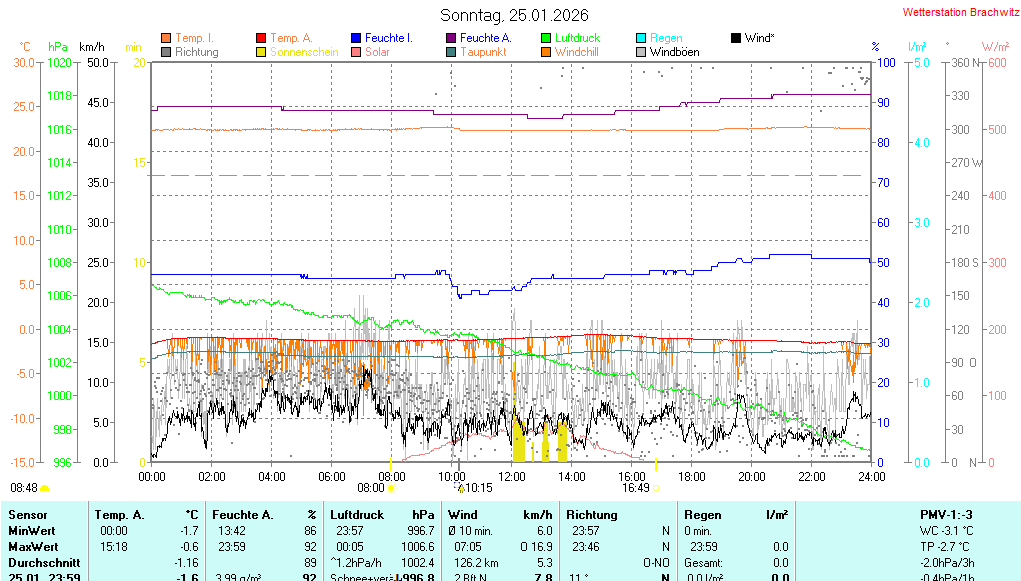1021x581 pixels.
Task: Click the orange Windchill legend swatch
Action: pyautogui.click(x=546, y=52)
